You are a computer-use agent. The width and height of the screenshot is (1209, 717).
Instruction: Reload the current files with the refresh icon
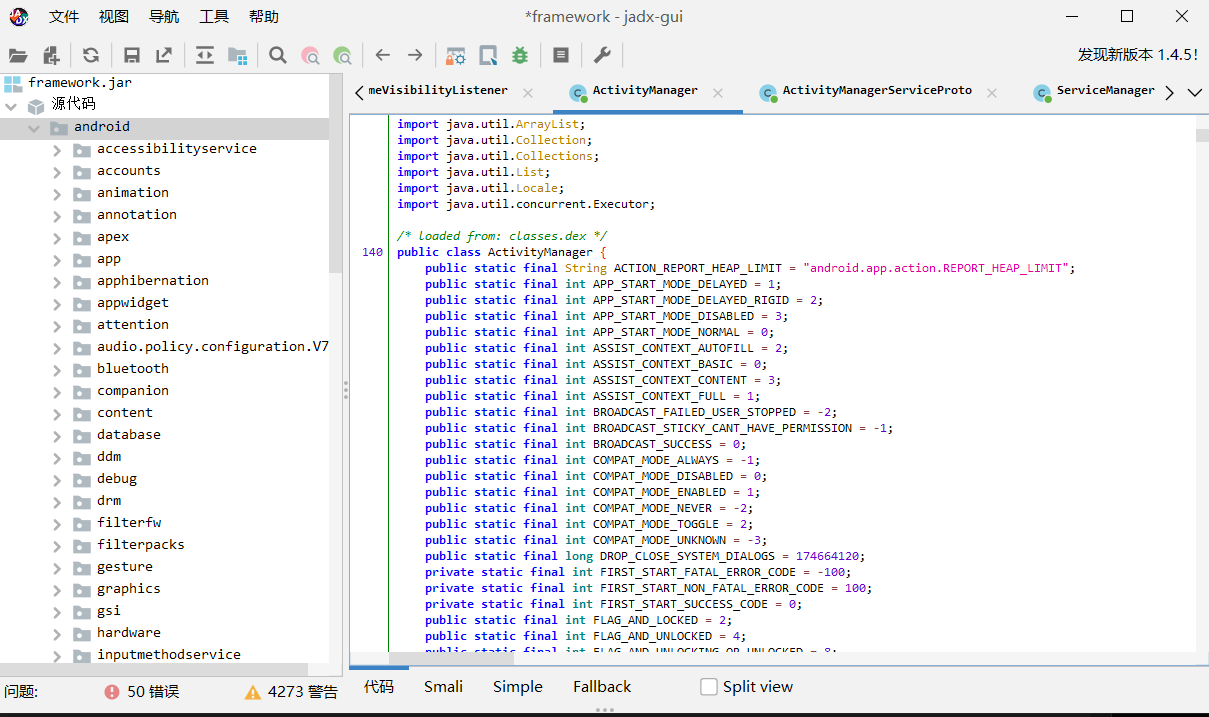[x=90, y=55]
